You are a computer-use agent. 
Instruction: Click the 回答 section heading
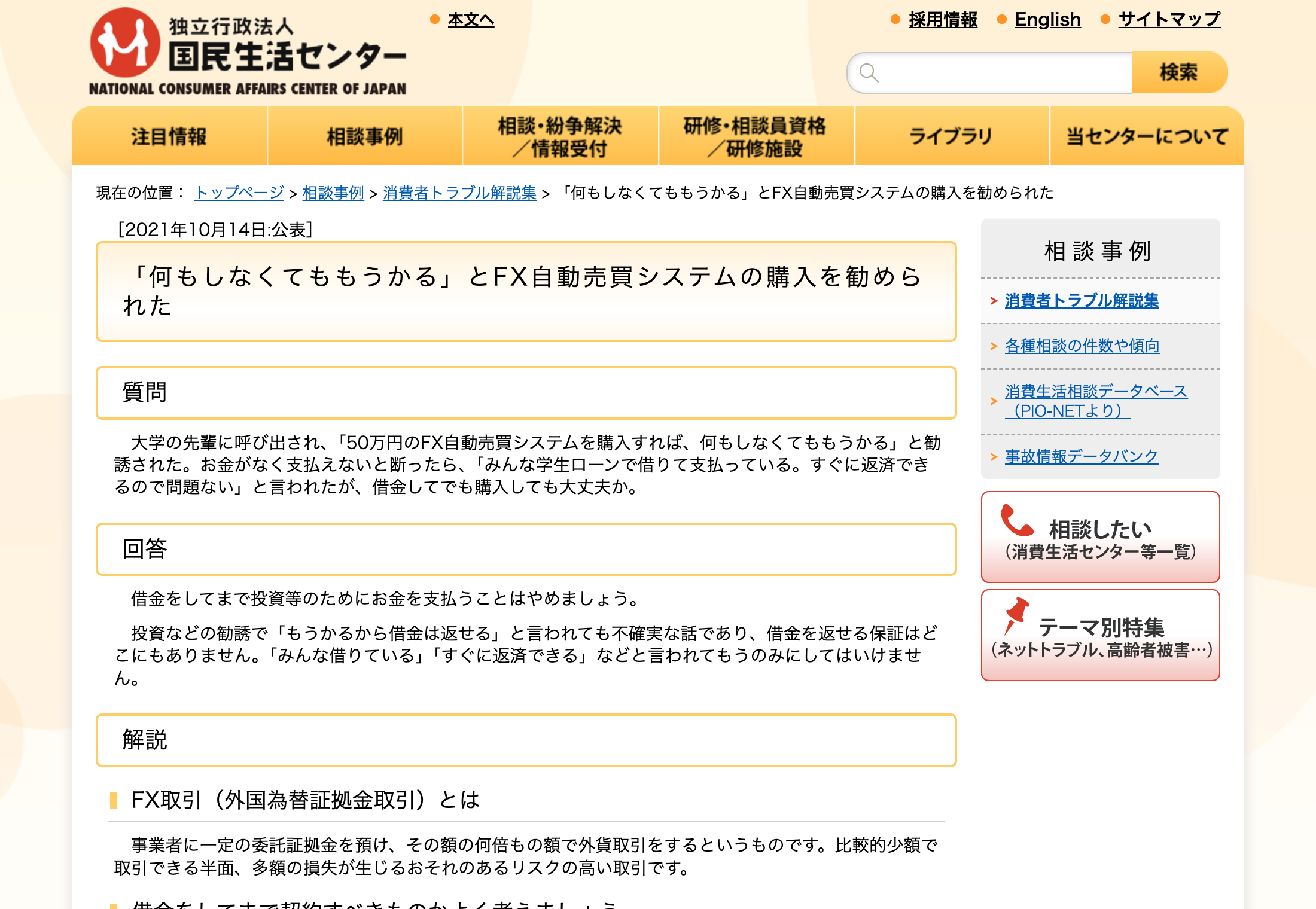(x=526, y=550)
